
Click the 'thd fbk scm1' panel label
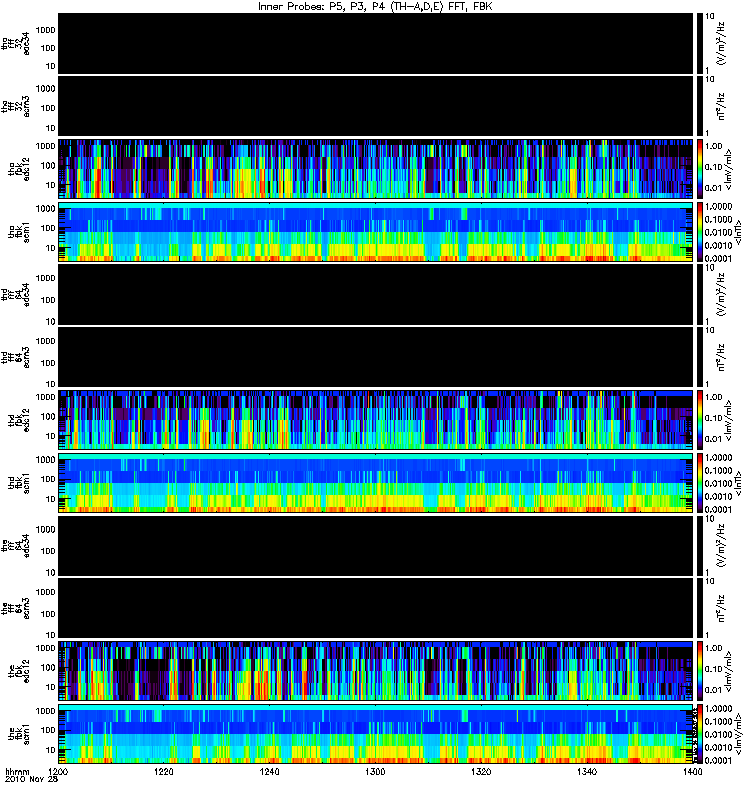coord(19,483)
